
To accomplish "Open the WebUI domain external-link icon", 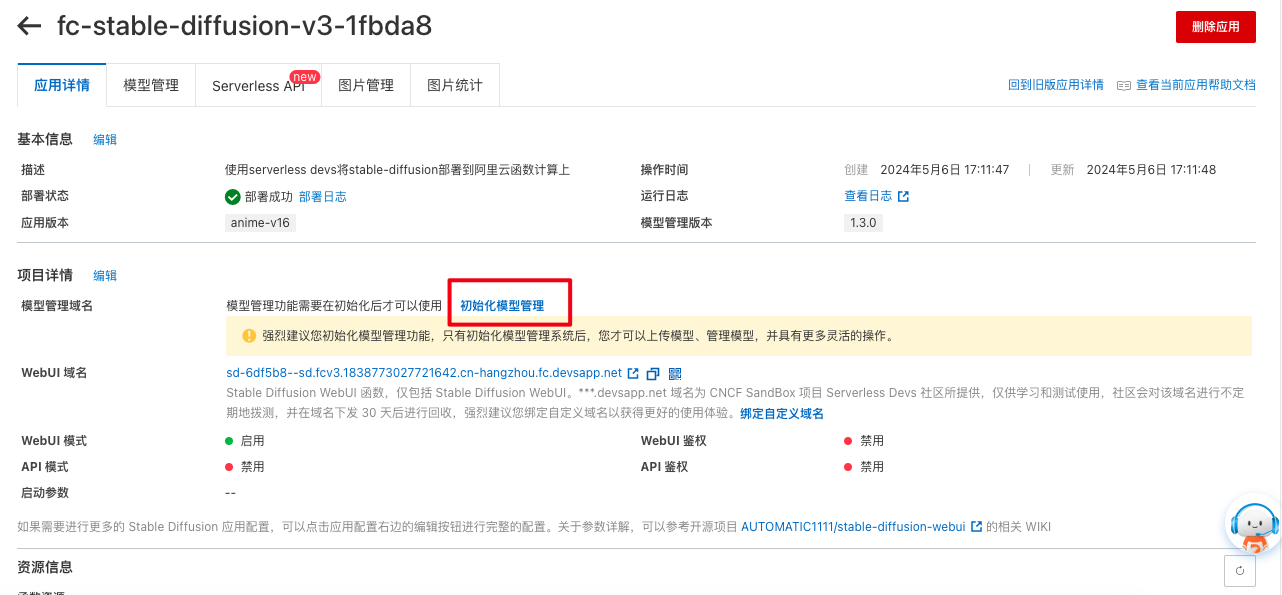I will click(633, 373).
